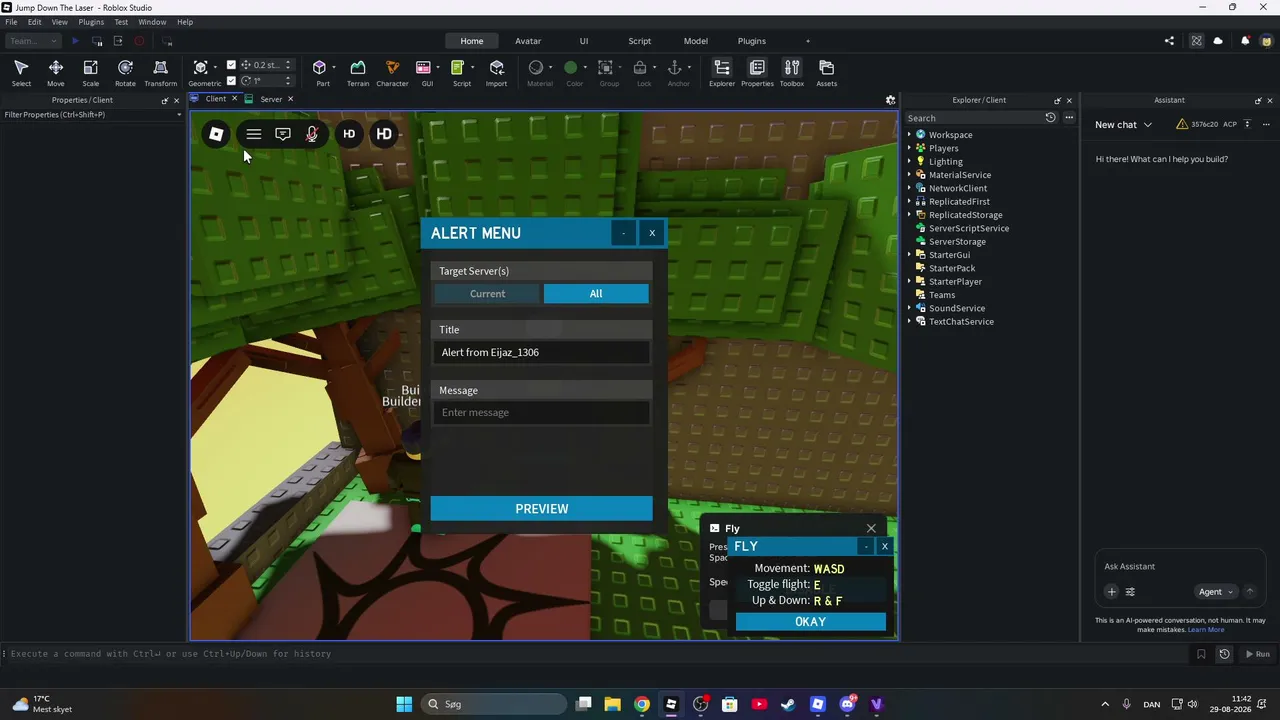Click Run in the command bar
Viewport: 1280px width, 720px height.
[1257, 654]
